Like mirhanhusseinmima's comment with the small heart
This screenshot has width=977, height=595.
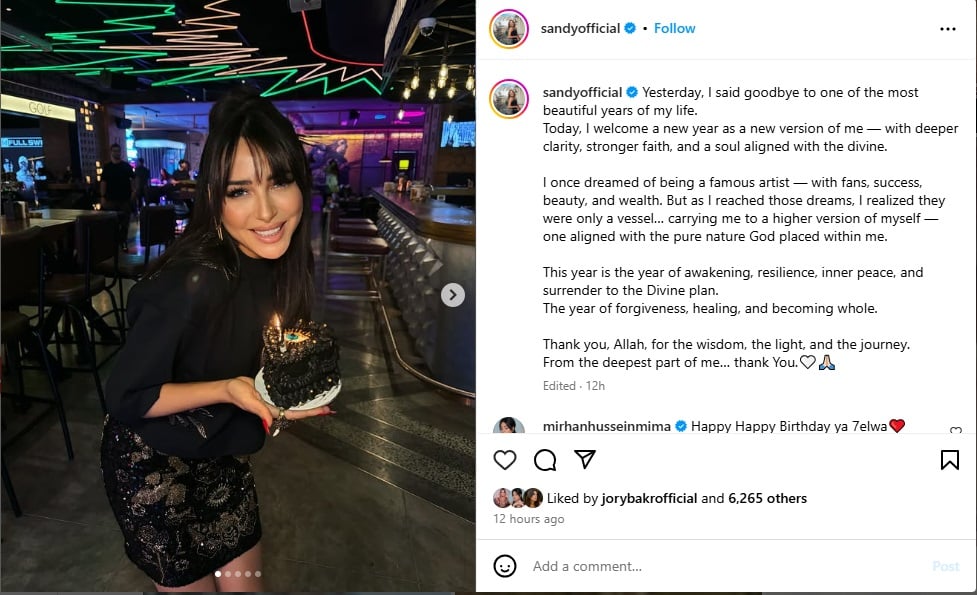point(956,430)
